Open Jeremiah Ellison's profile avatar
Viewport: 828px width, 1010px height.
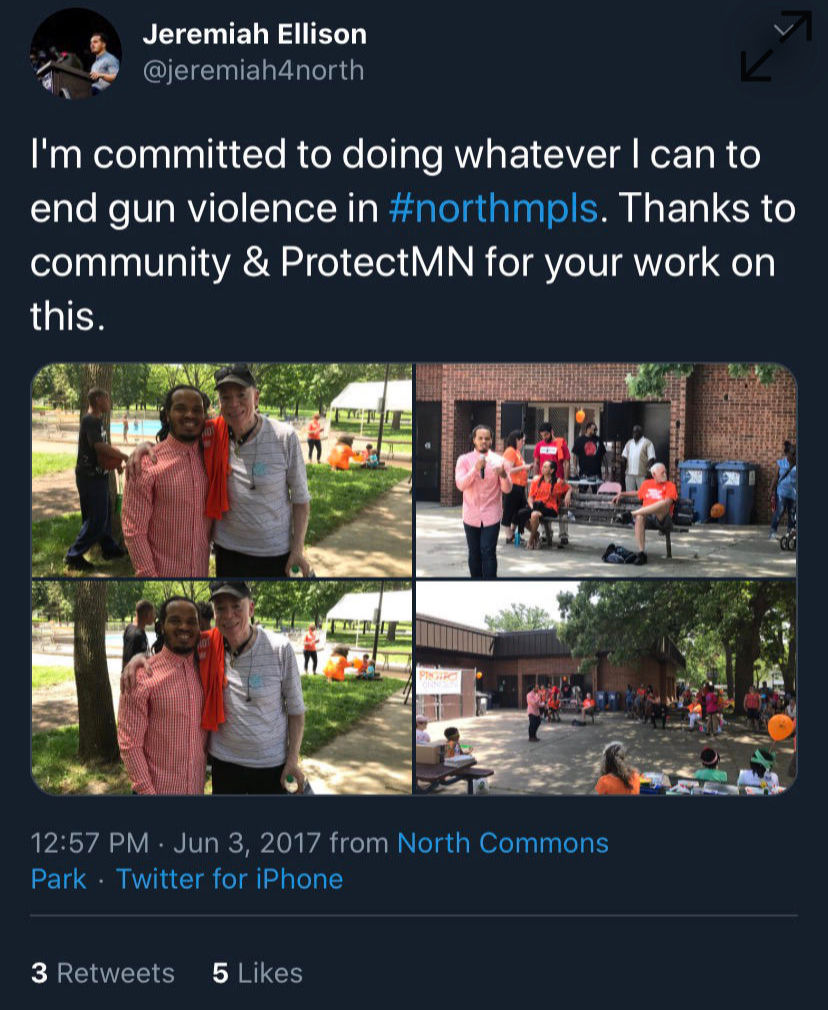(75, 53)
